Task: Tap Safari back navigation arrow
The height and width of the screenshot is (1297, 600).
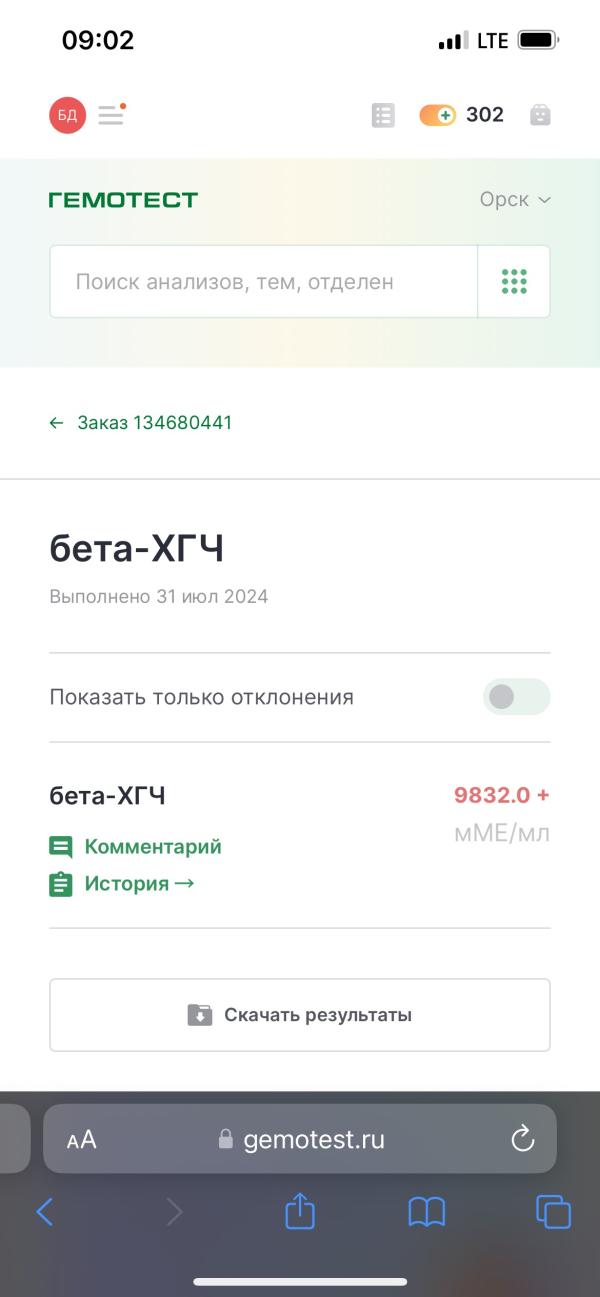Action: 45,1213
